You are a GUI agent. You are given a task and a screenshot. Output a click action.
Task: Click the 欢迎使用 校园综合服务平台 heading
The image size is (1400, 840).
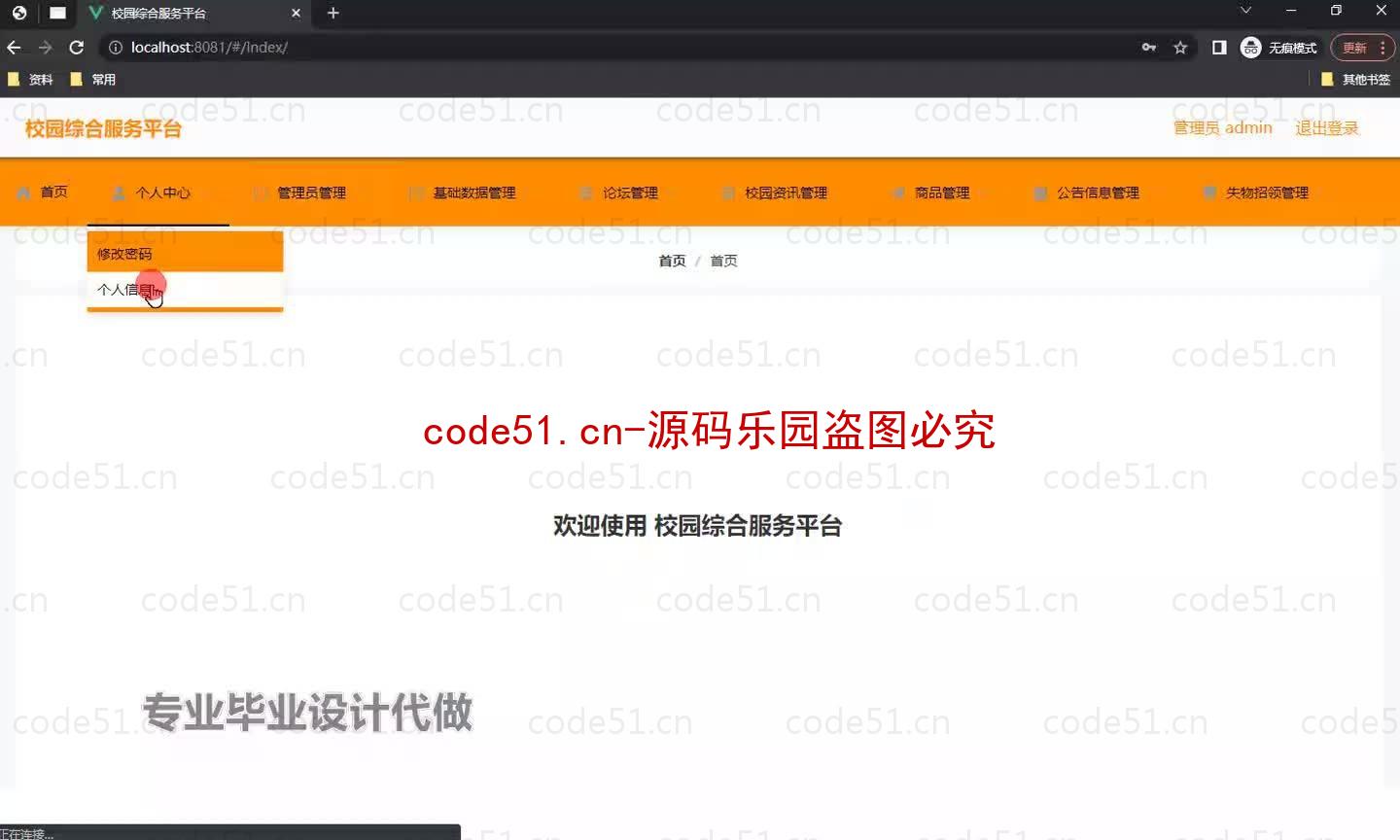697,526
